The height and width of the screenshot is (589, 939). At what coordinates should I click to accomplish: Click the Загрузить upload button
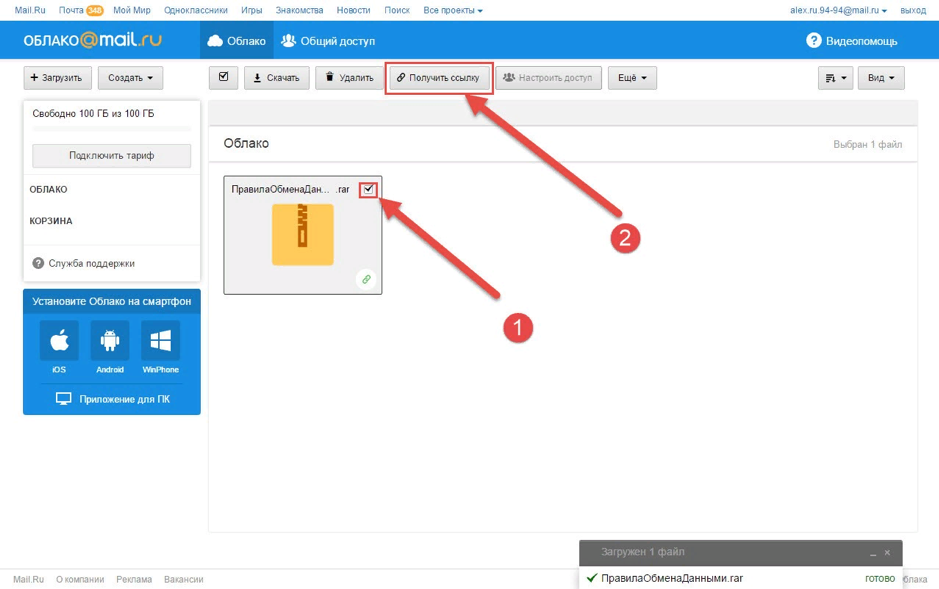click(57, 78)
